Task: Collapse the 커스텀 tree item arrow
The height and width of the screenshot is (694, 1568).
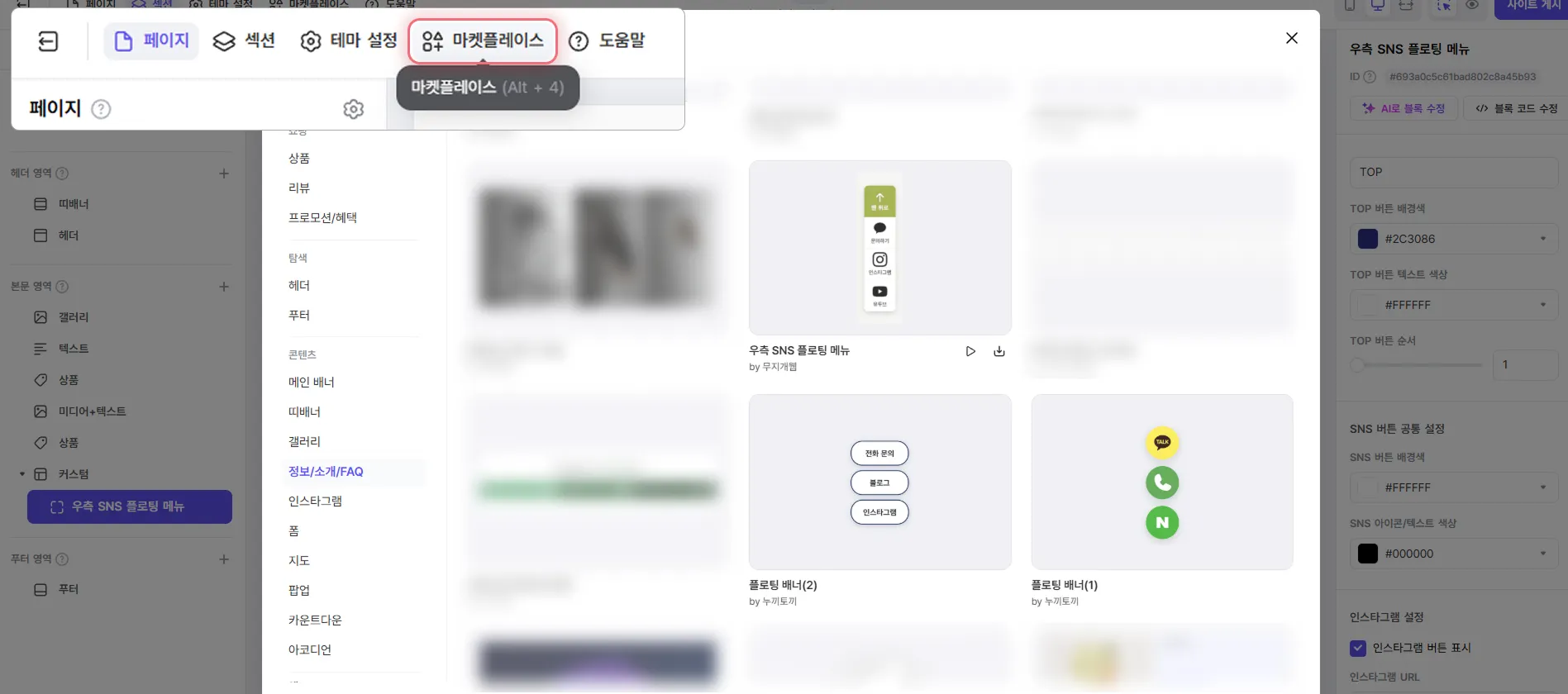Action: [x=22, y=474]
